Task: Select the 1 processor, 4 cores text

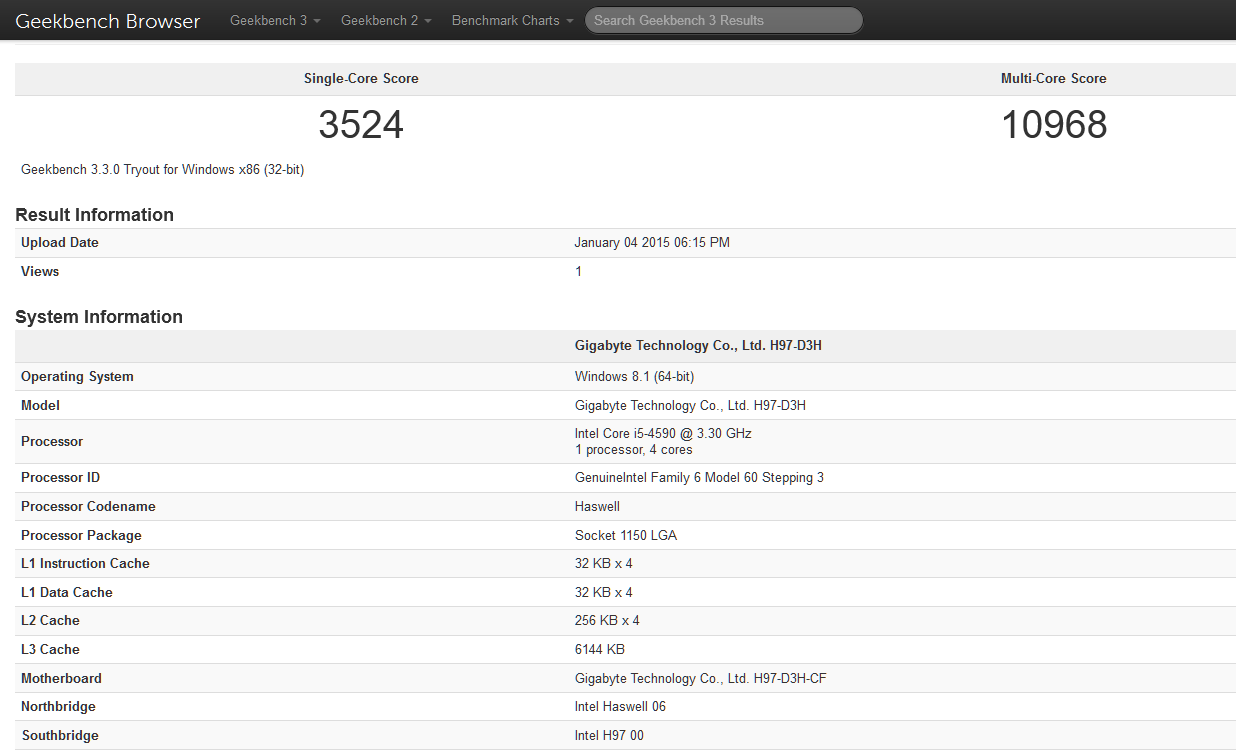Action: (633, 450)
